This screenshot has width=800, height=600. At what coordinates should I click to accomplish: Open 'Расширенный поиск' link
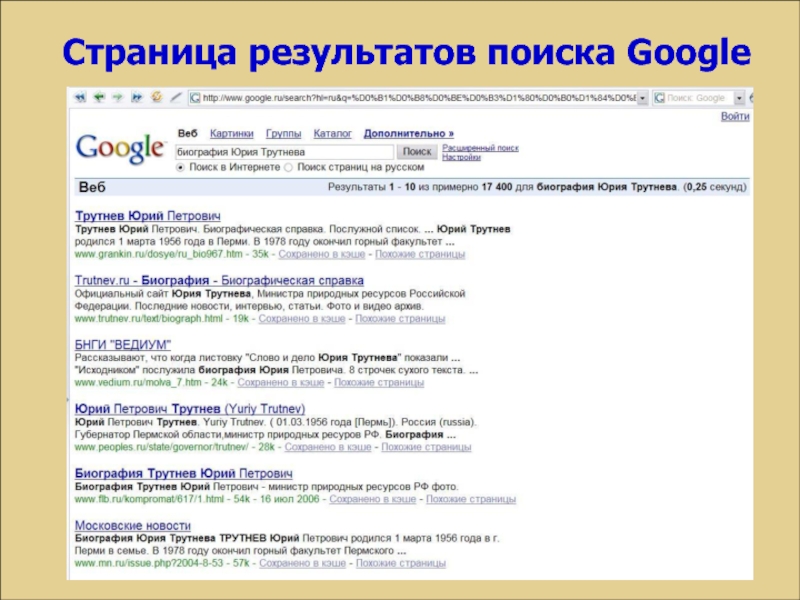480,148
